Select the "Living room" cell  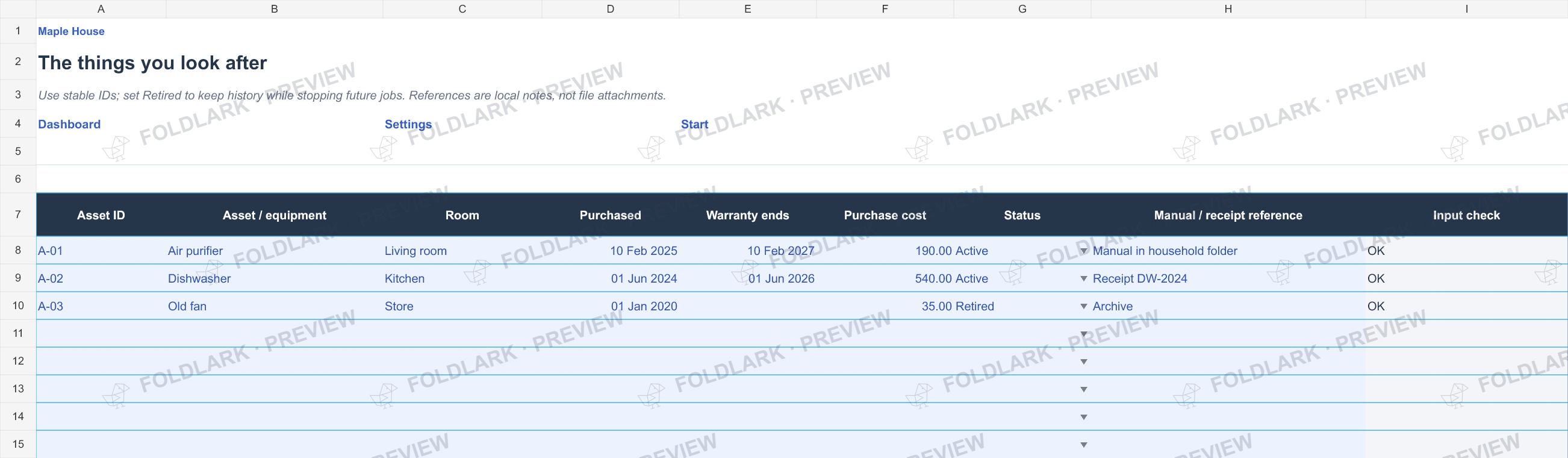tap(462, 251)
